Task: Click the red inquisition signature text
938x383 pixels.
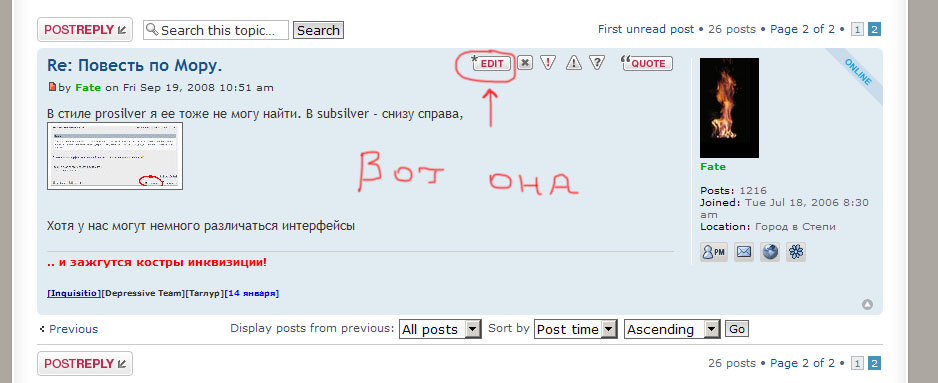Action: point(157,263)
